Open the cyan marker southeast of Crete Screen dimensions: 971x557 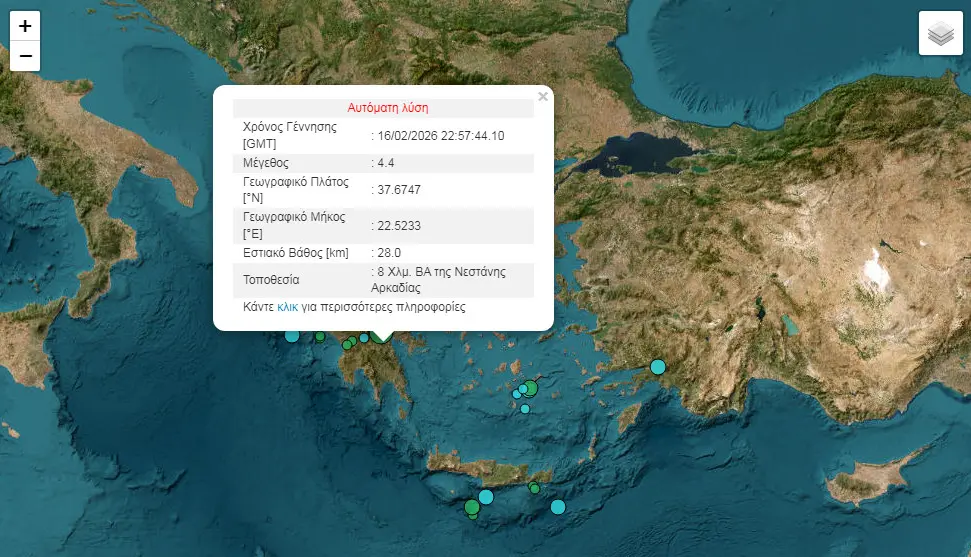tap(558, 507)
